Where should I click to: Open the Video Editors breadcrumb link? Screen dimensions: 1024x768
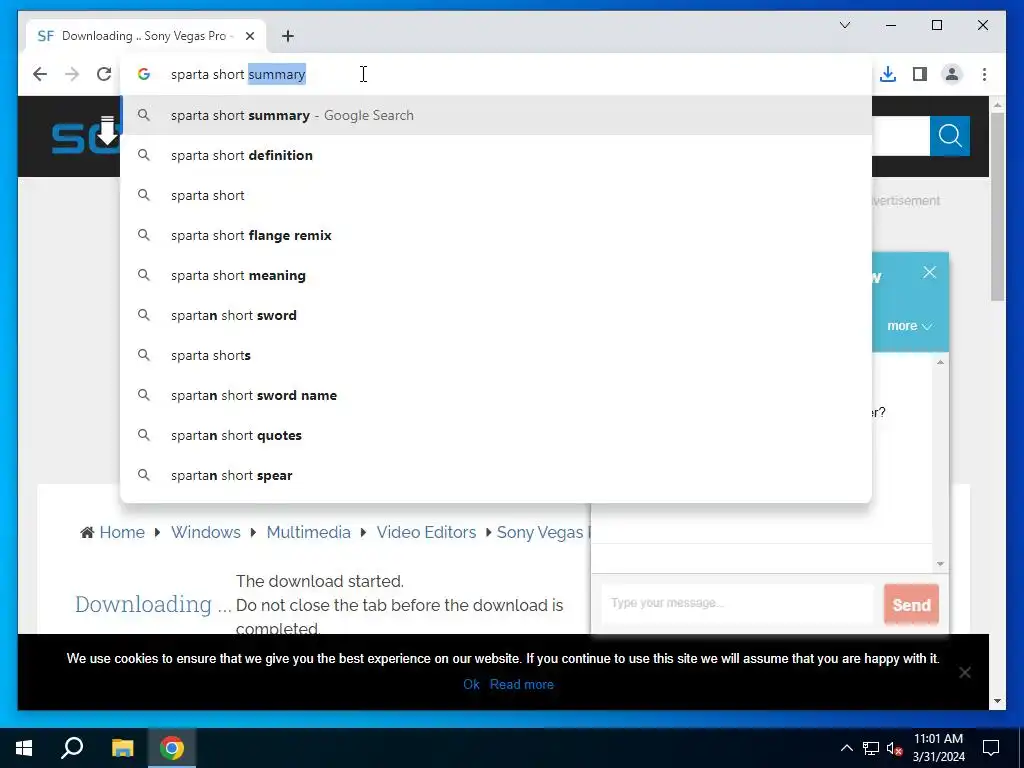(426, 532)
